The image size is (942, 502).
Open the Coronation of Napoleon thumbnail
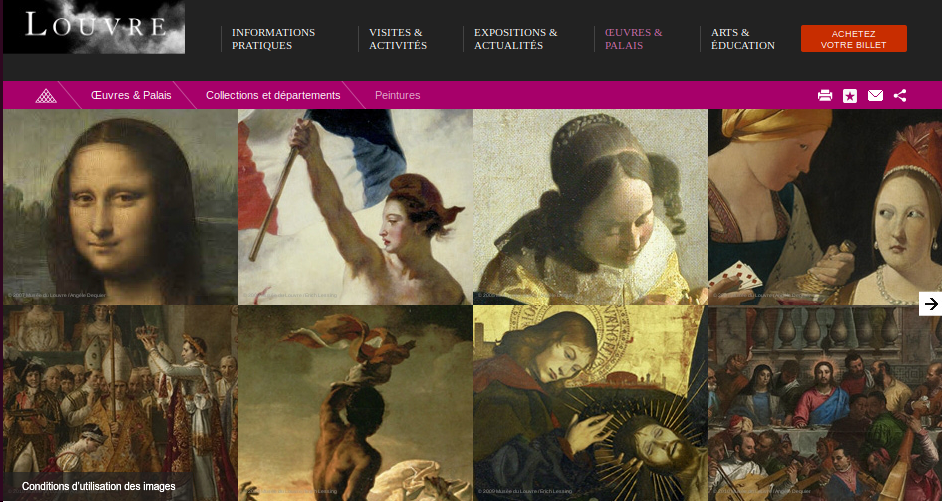tap(120, 402)
